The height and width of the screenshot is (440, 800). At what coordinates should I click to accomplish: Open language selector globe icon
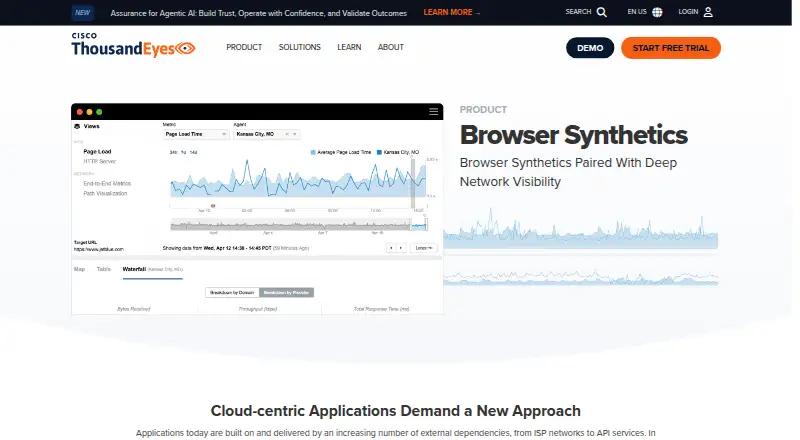tap(657, 12)
